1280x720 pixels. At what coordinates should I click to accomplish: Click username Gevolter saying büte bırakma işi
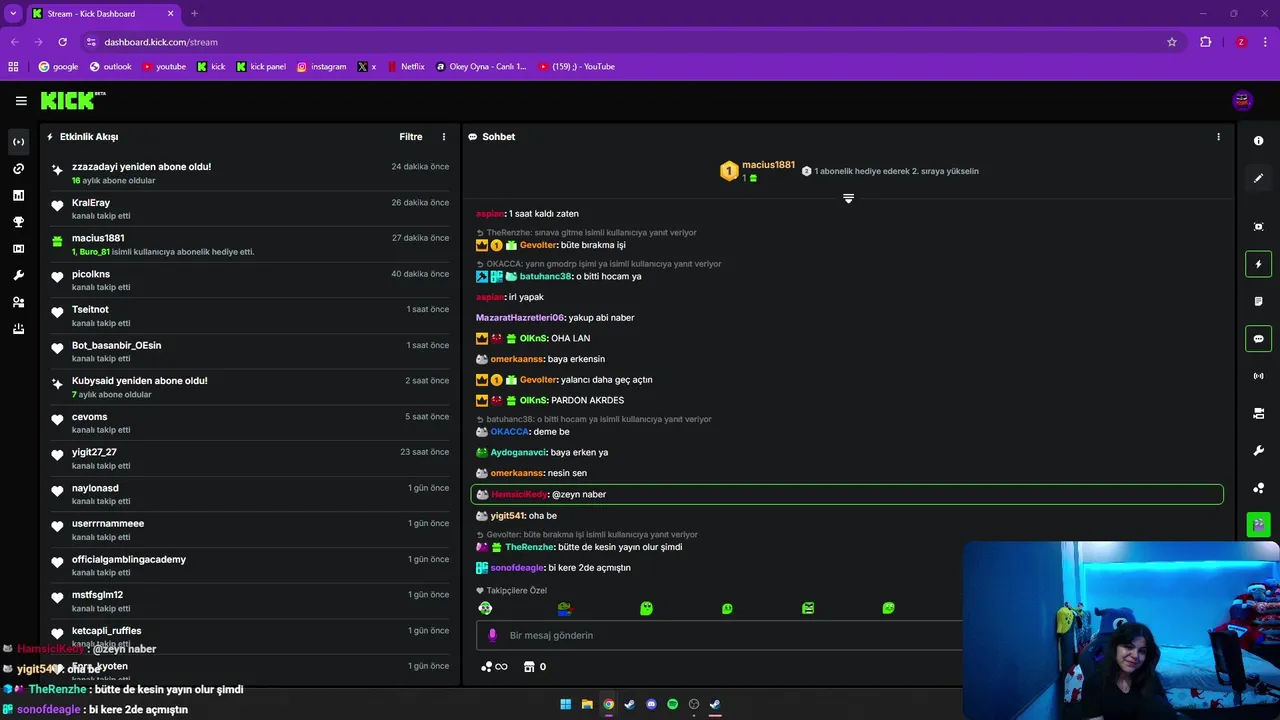click(x=538, y=245)
